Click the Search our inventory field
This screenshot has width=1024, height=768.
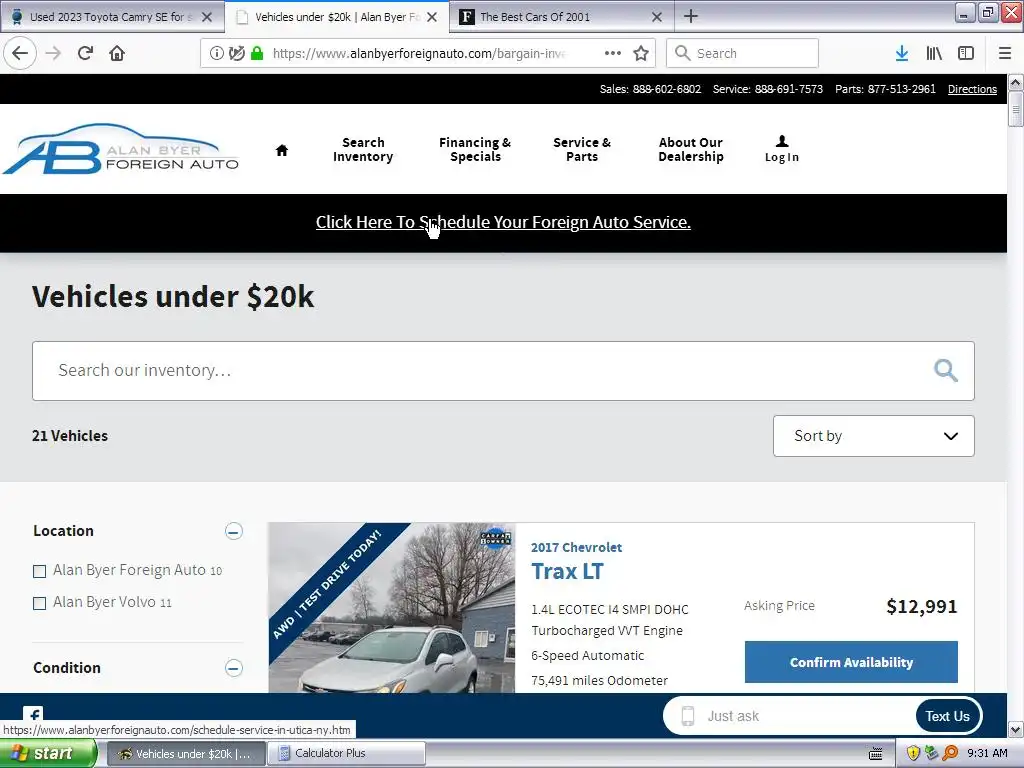503,370
